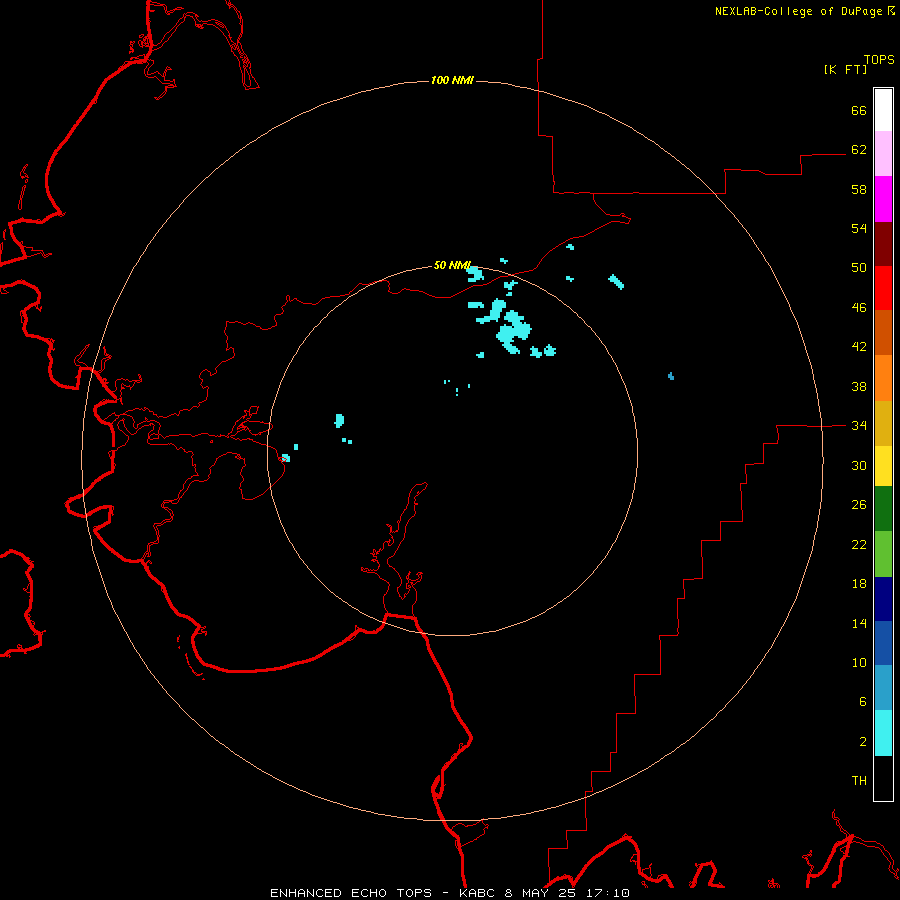Click the legend value 50

pos(859,267)
